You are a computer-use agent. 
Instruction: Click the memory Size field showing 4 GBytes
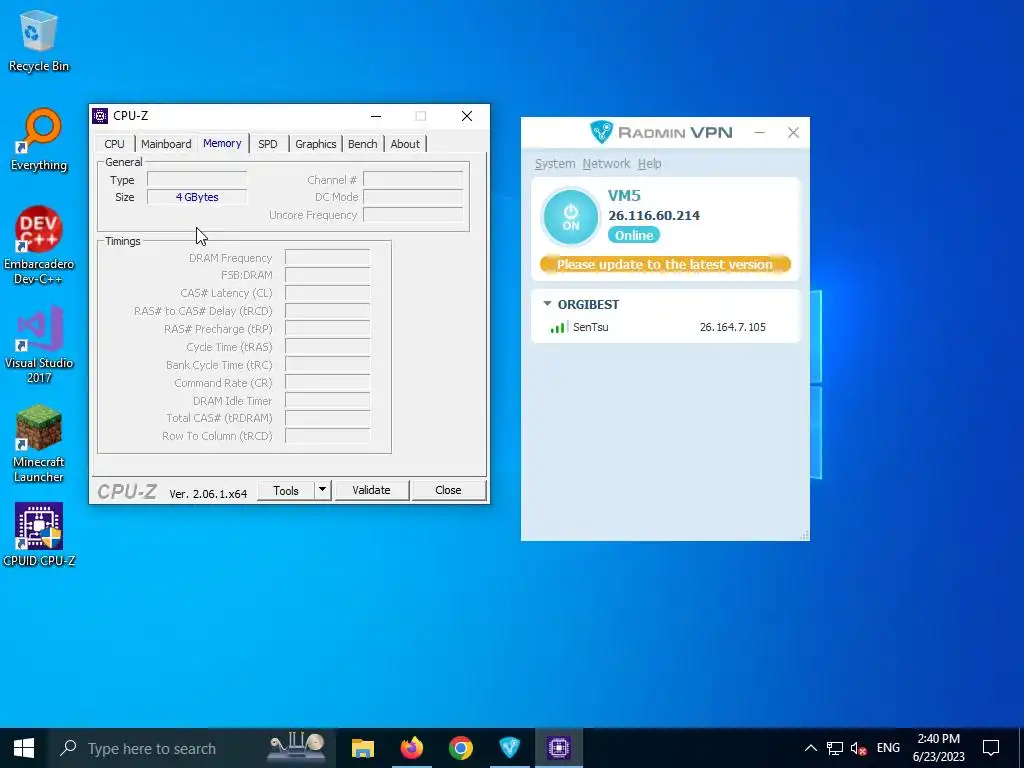point(197,197)
